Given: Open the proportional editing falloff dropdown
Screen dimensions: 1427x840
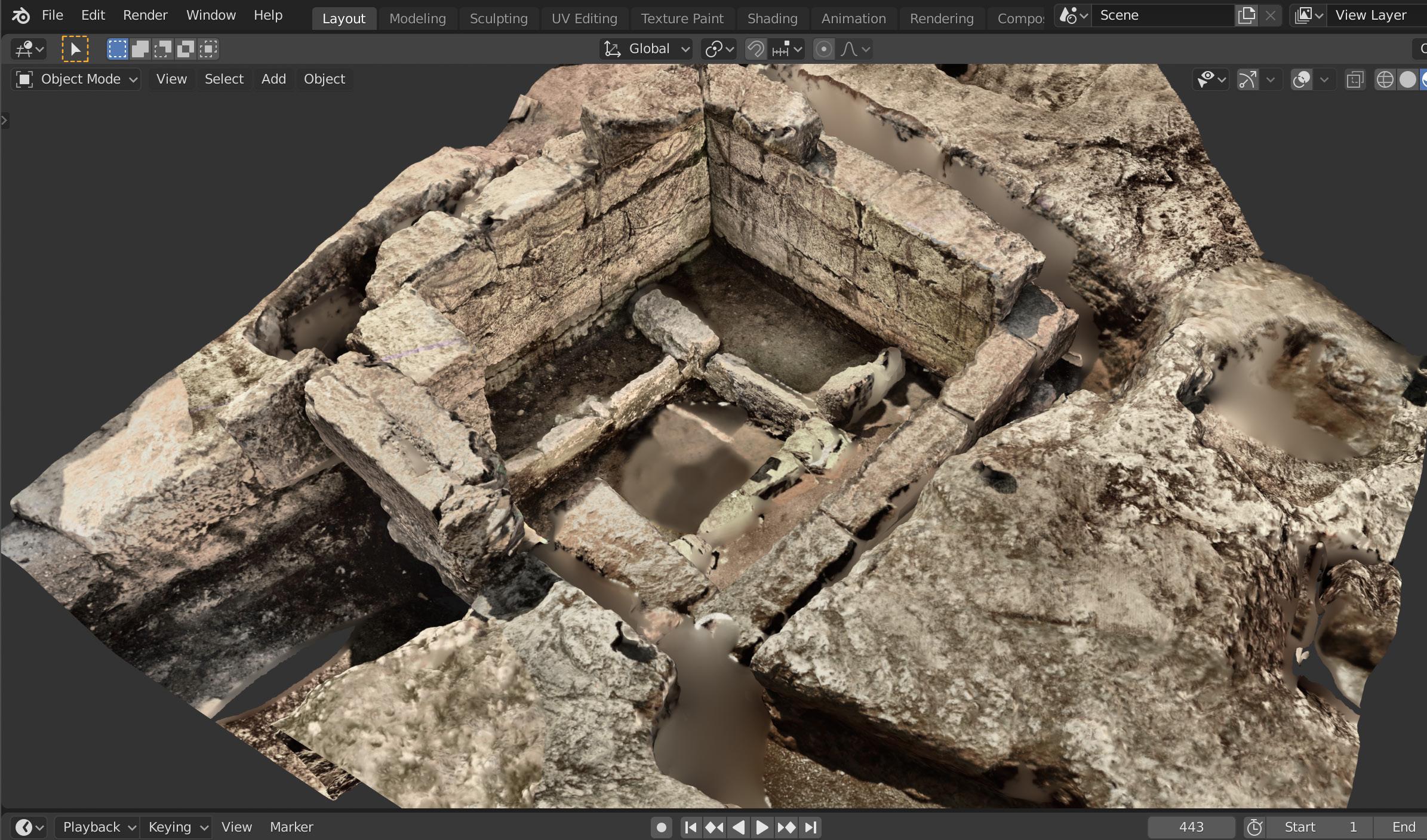Looking at the screenshot, I should 855,49.
